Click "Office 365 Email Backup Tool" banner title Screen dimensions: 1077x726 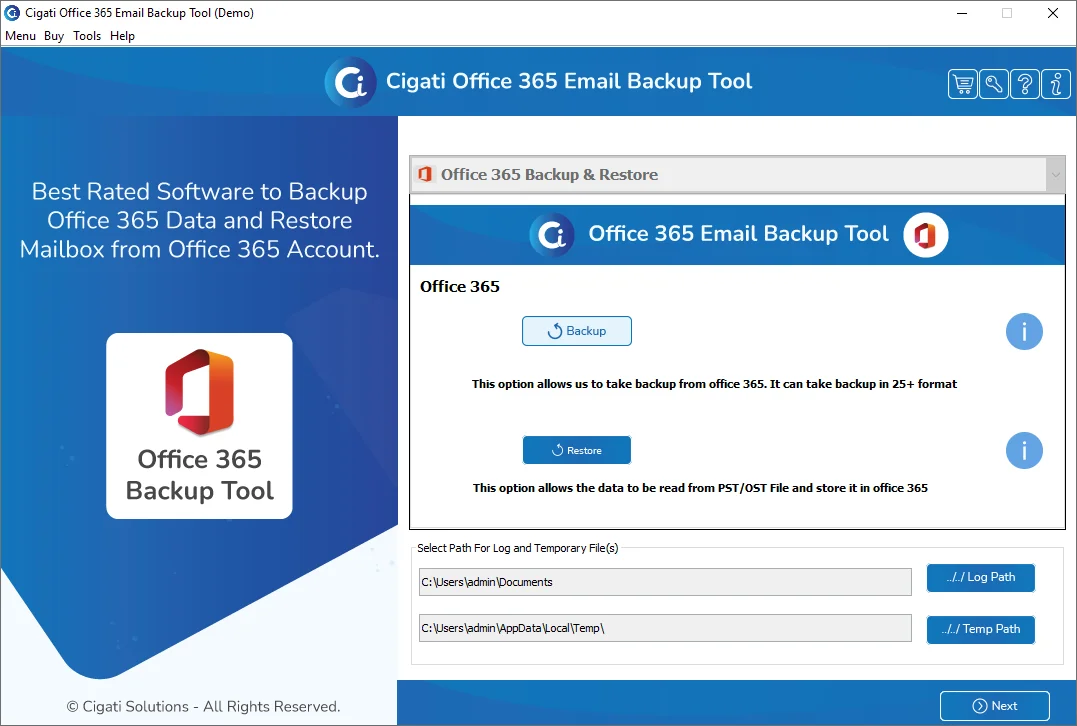coord(738,234)
